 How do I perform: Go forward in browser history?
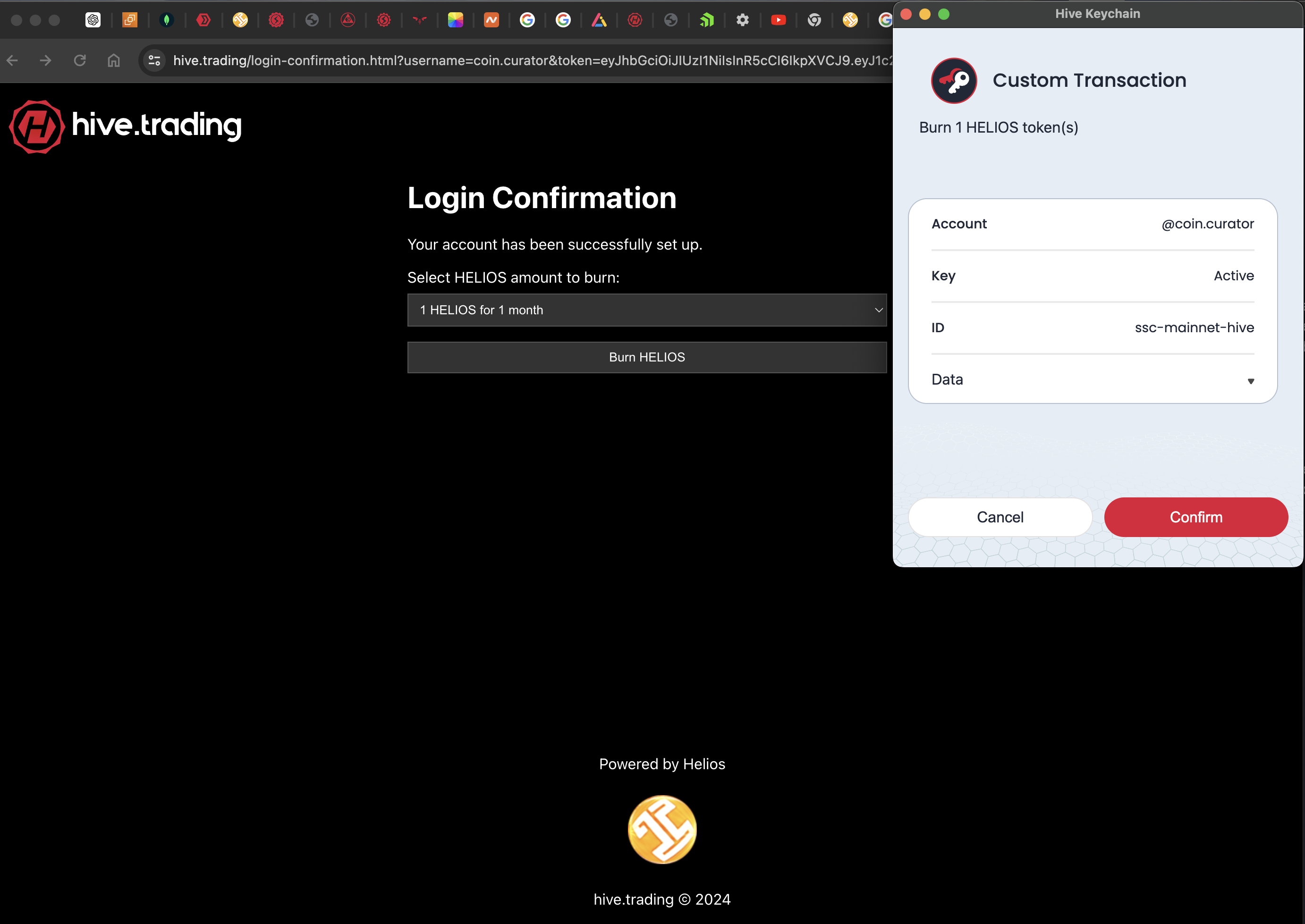pos(45,60)
